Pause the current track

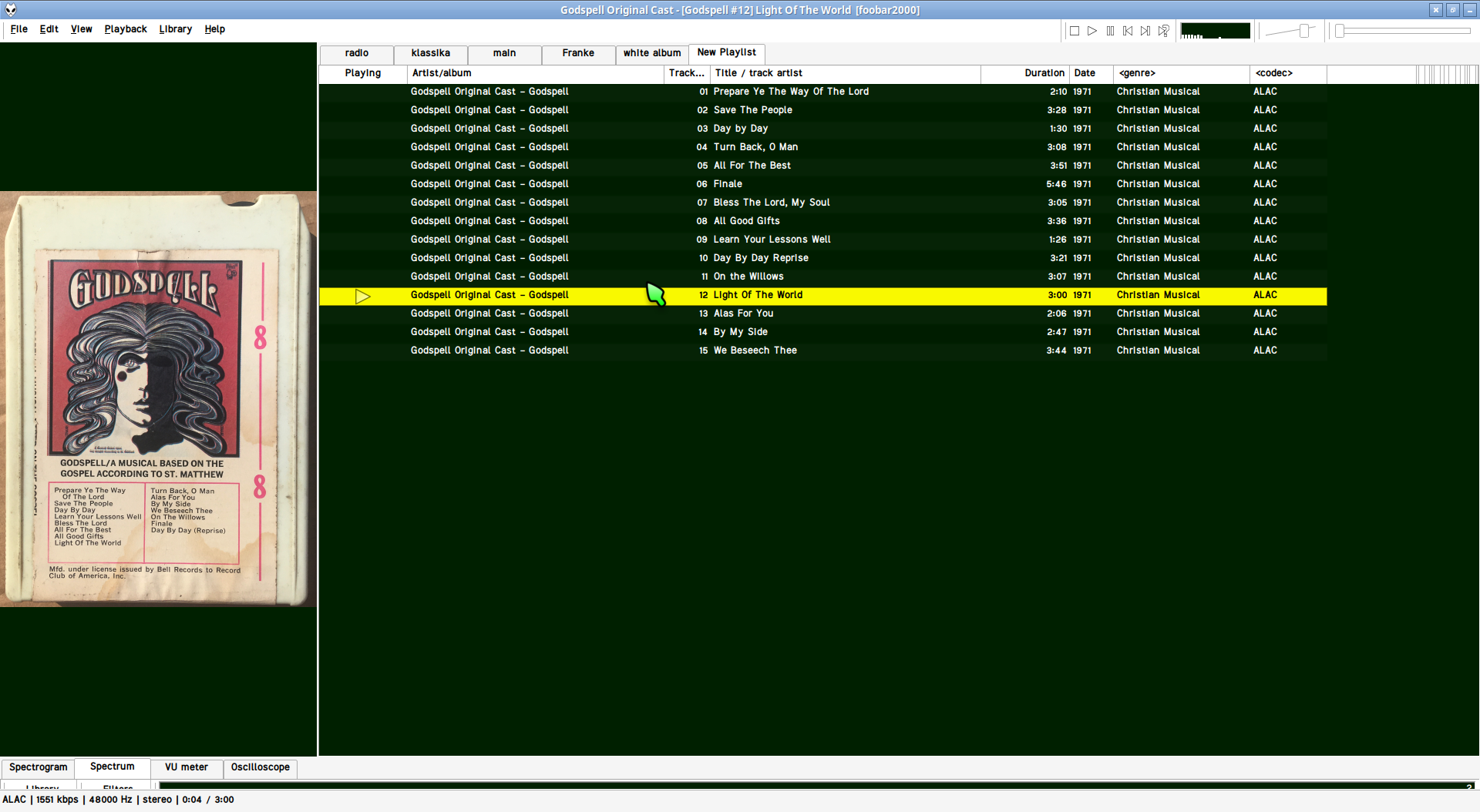pos(1110,31)
